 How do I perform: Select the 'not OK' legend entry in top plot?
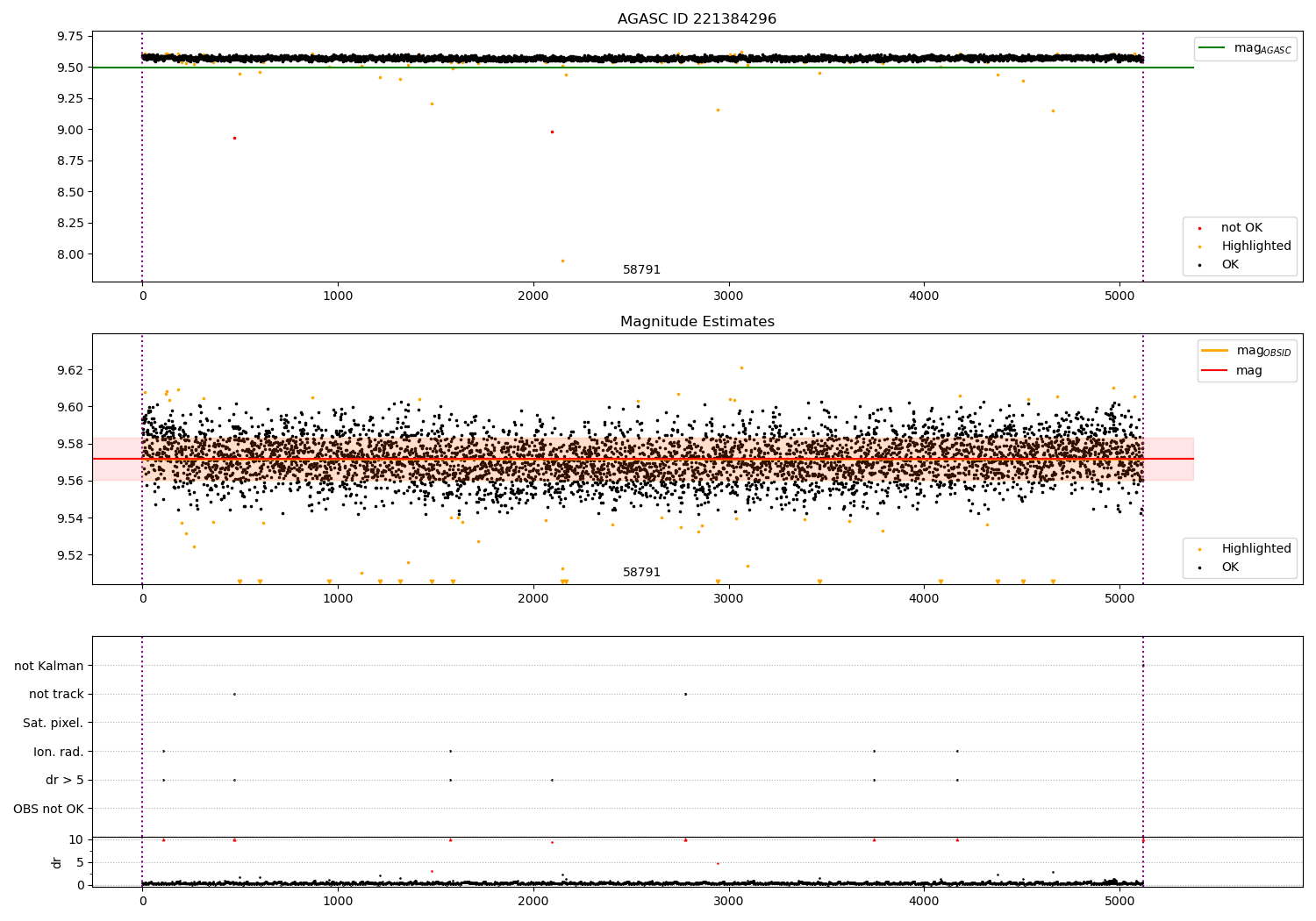coord(1241,228)
